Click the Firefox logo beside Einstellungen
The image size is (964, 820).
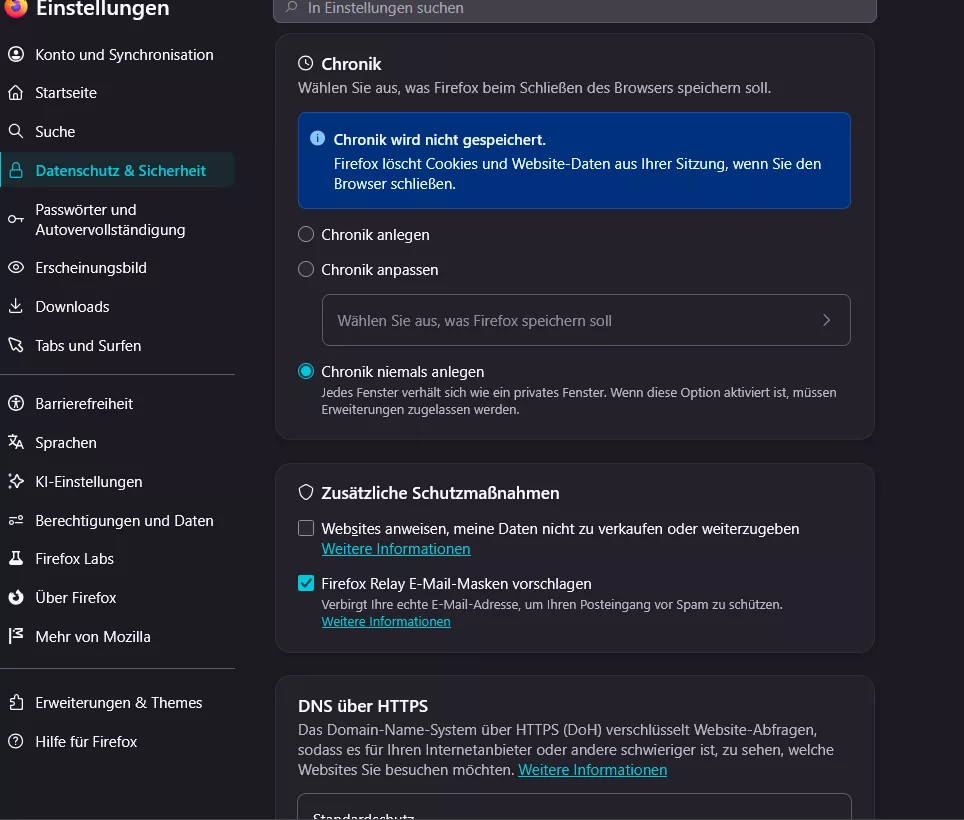(x=15, y=7)
